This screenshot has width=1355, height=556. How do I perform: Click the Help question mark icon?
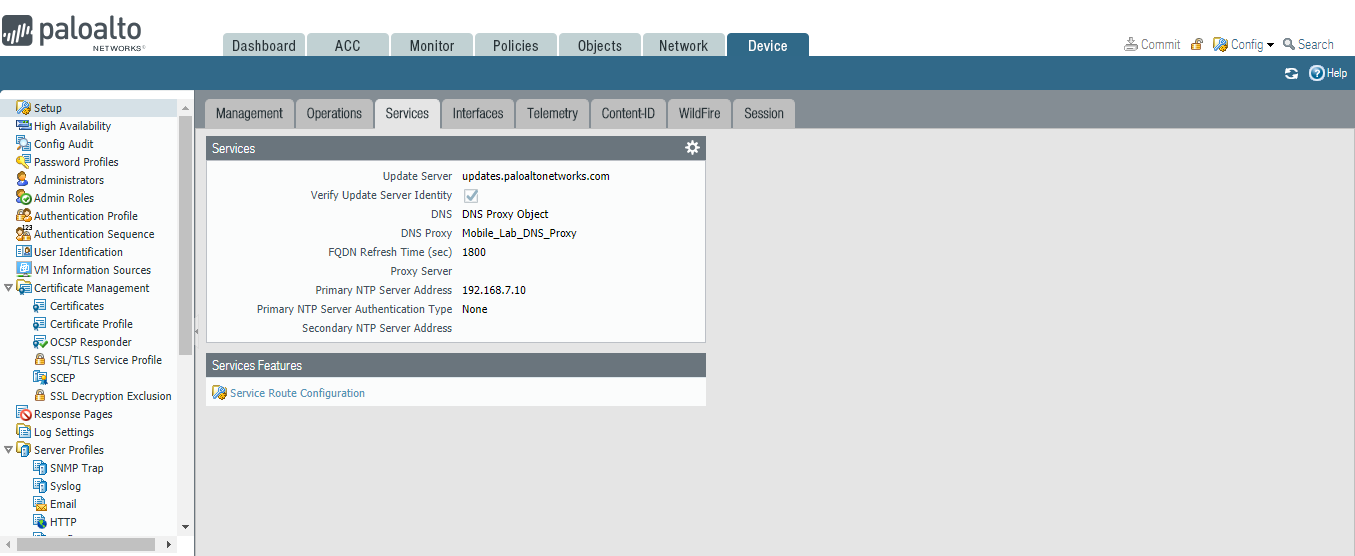(x=1316, y=73)
